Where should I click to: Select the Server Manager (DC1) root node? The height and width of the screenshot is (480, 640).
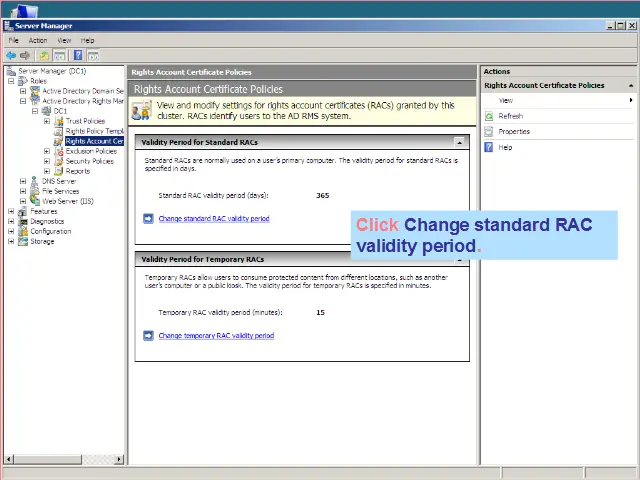52,71
